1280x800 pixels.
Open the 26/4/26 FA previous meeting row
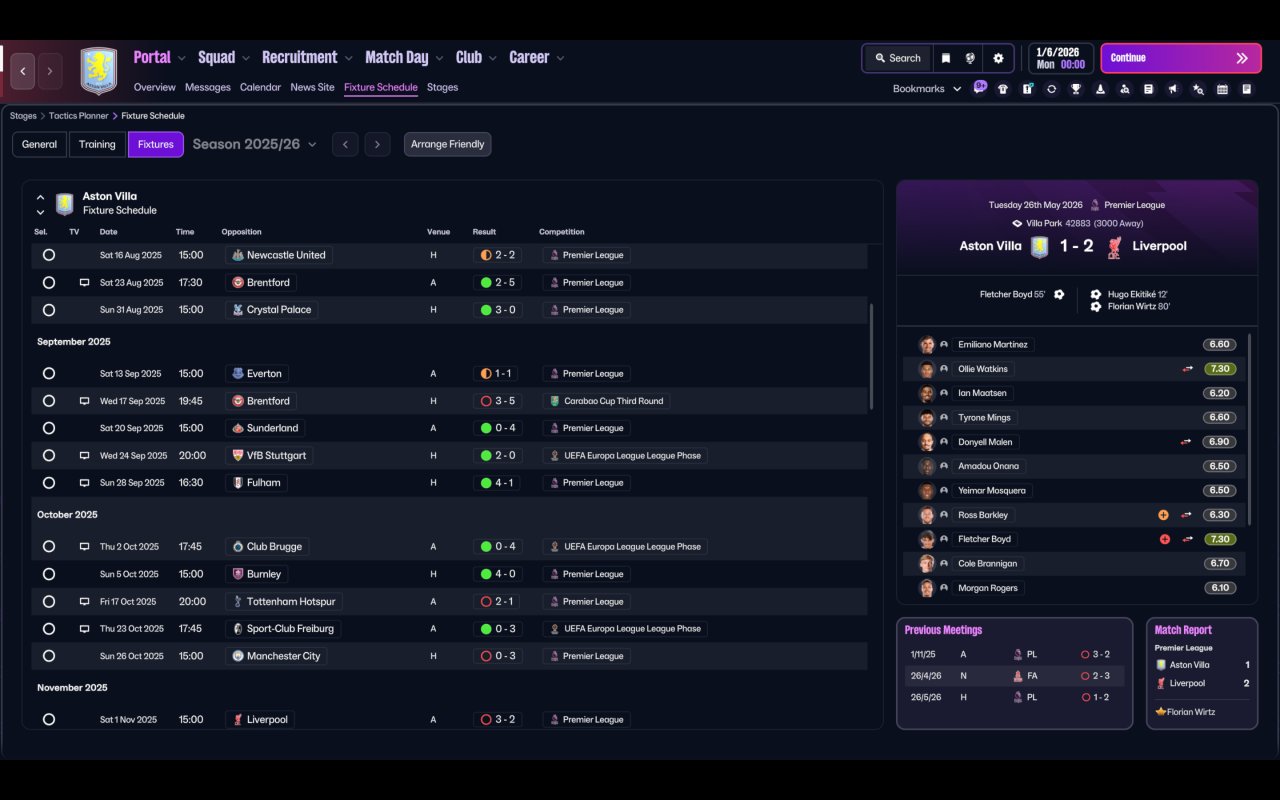click(1014, 675)
